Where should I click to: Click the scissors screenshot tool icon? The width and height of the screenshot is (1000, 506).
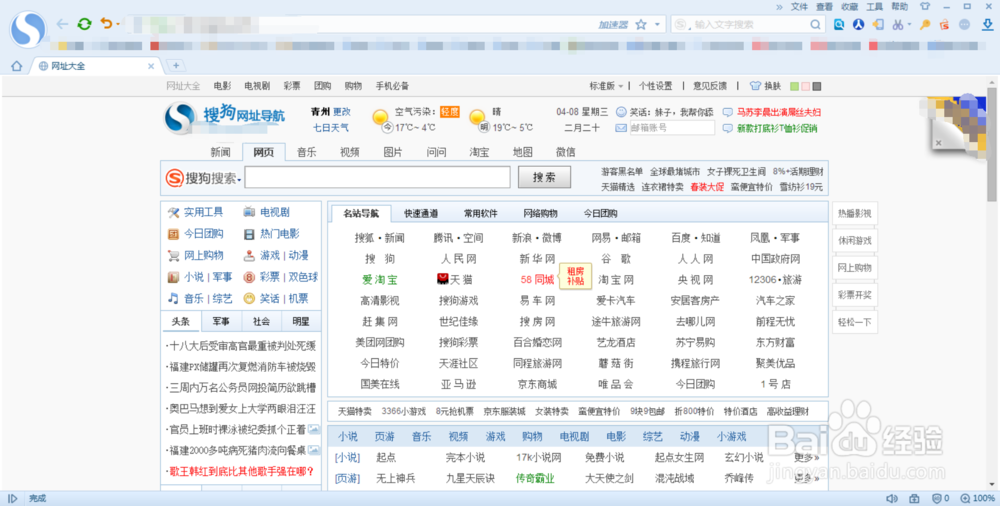coord(897,25)
